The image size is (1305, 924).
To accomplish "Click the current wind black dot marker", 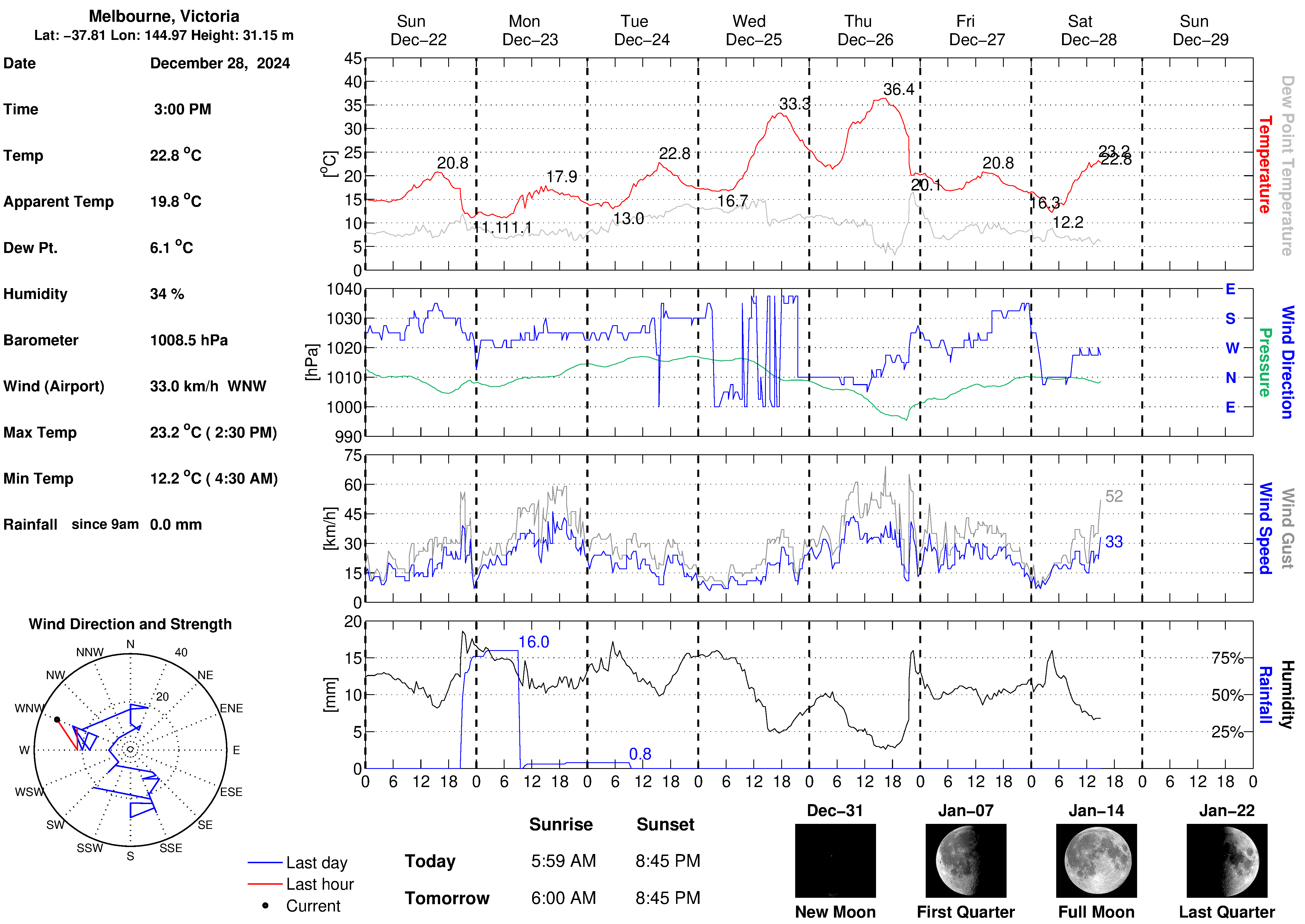I will [57, 719].
